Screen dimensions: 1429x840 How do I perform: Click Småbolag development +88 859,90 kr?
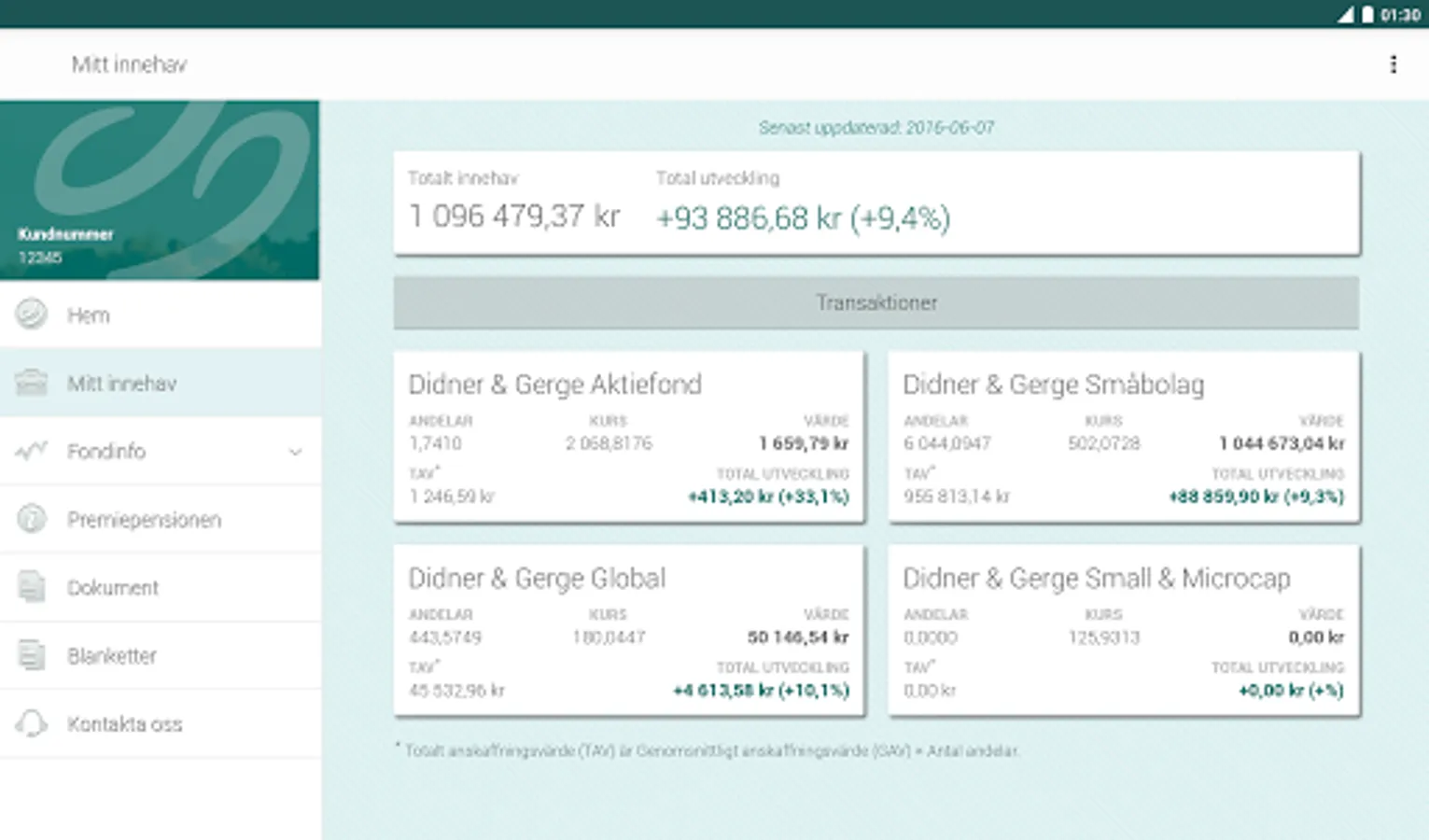click(x=1256, y=497)
